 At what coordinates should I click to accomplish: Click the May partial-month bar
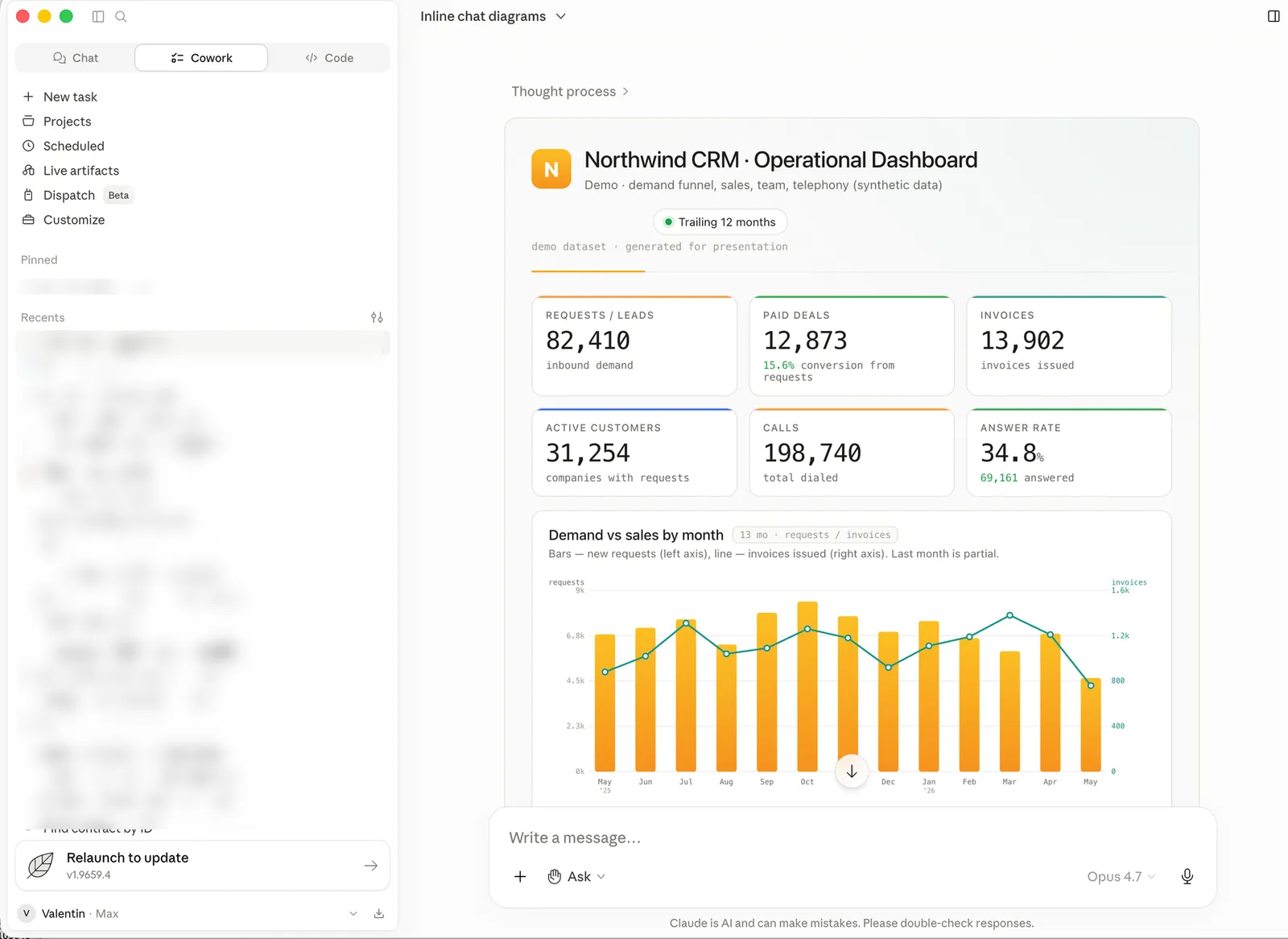click(x=1090, y=725)
